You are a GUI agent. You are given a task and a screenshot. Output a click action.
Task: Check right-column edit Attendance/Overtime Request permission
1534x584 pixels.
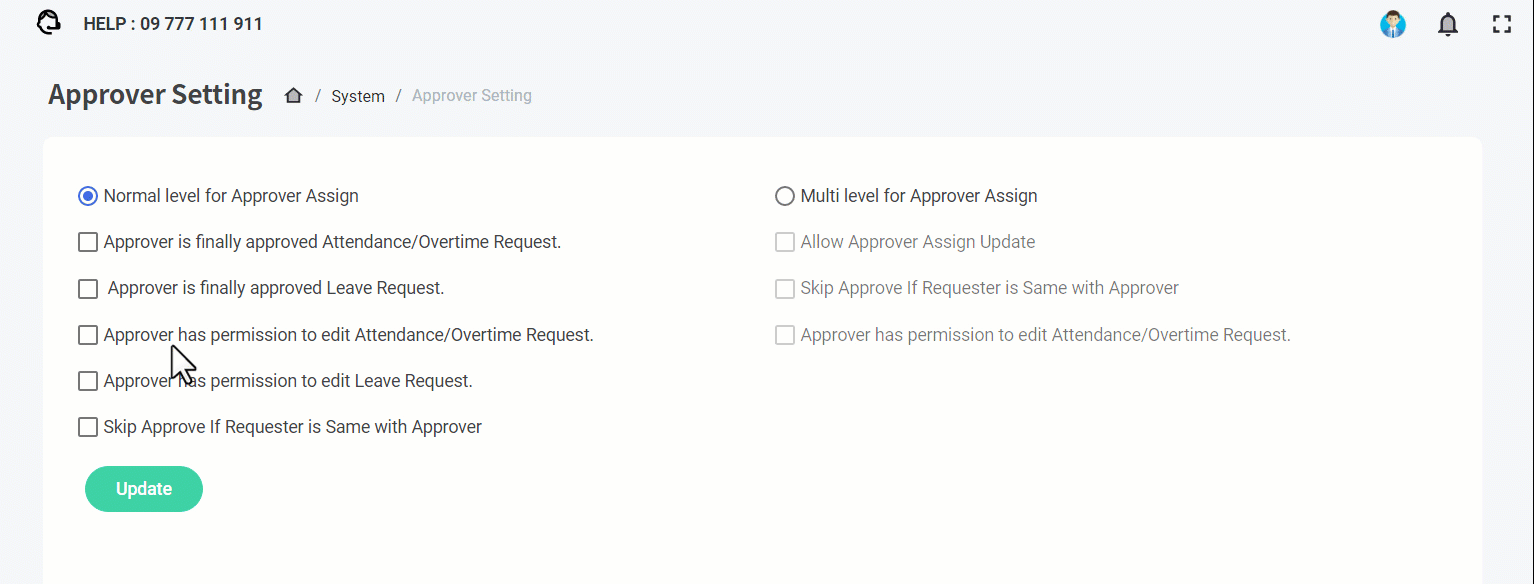point(785,335)
